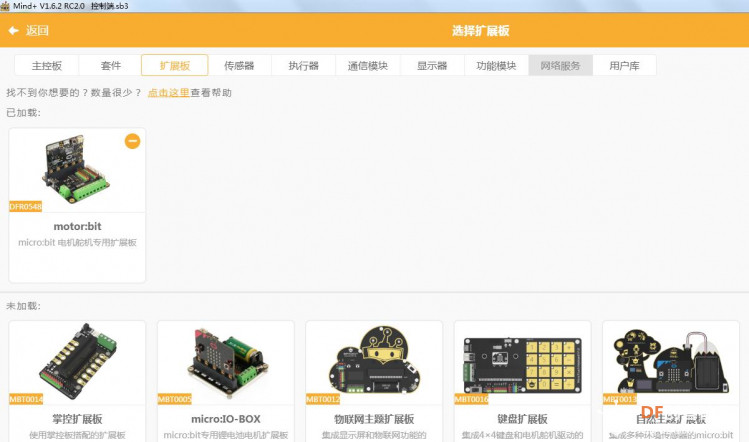Click the motor:bit board thumbnail

tap(77, 170)
